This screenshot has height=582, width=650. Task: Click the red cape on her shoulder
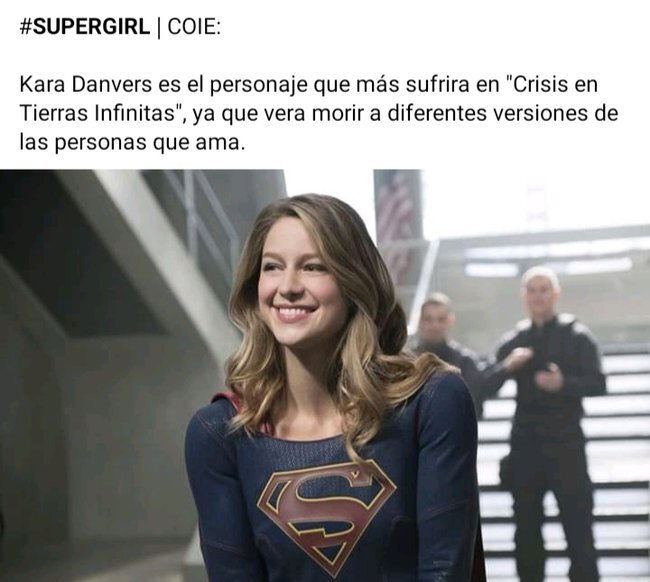(234, 408)
